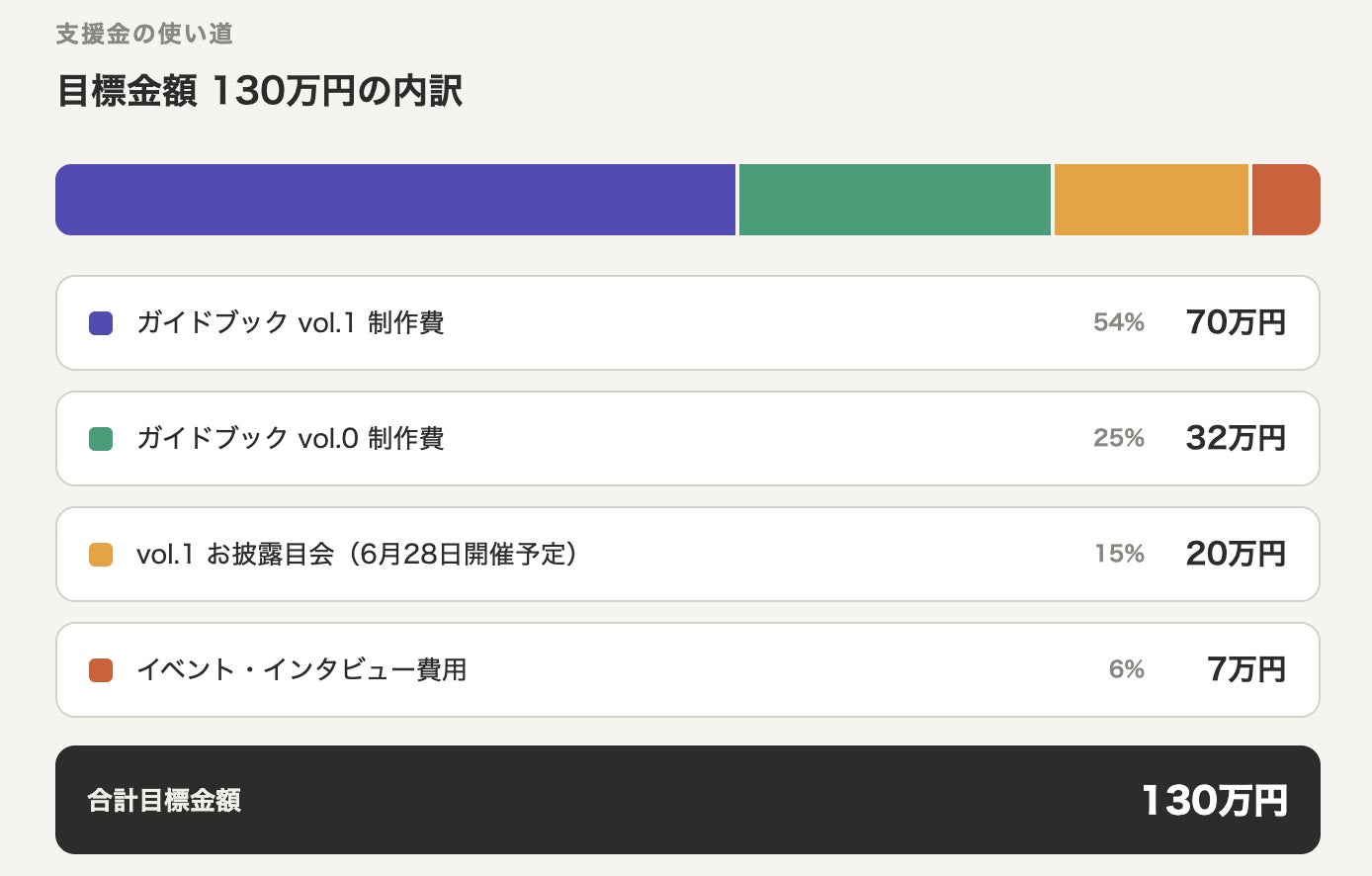Click the 20万円 amount

coord(1236,555)
